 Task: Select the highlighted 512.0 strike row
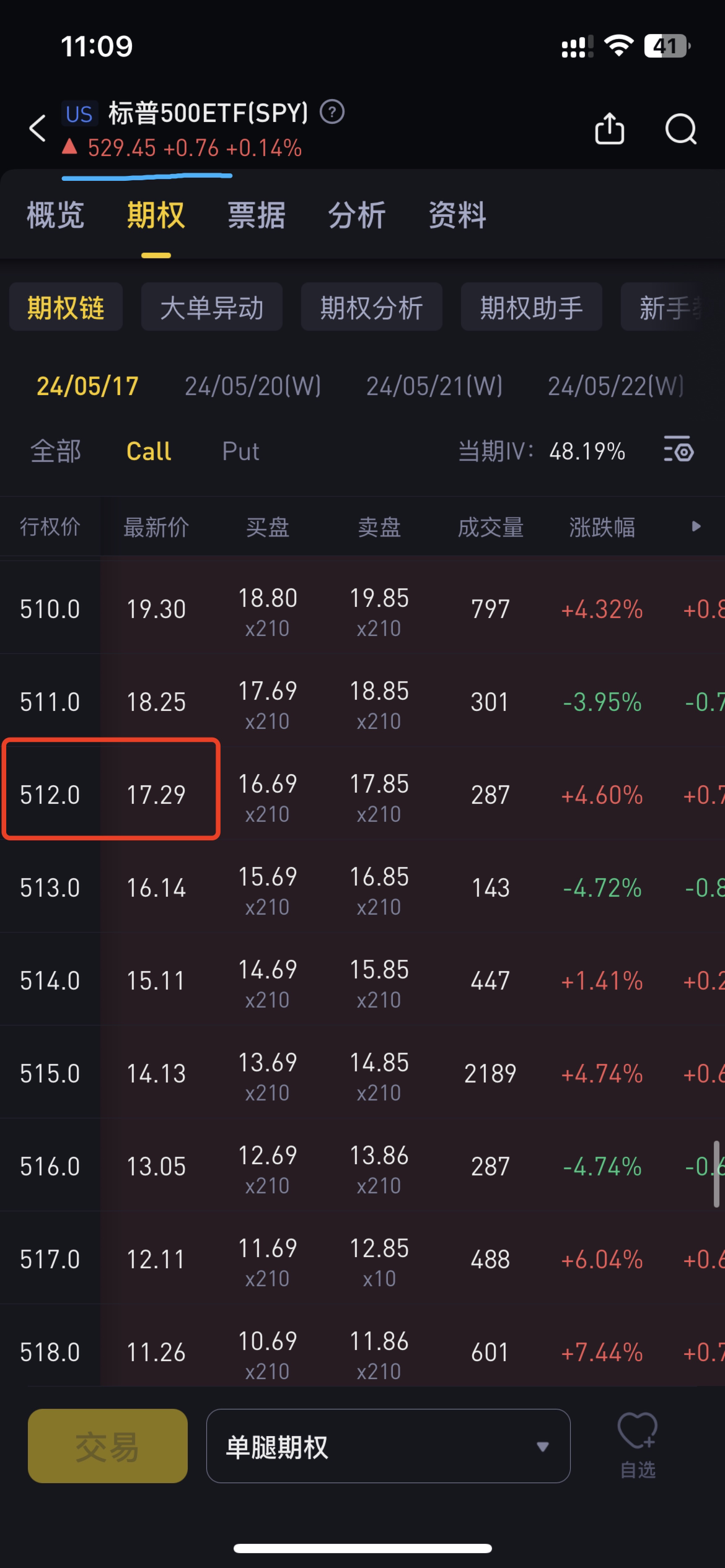[x=112, y=795]
